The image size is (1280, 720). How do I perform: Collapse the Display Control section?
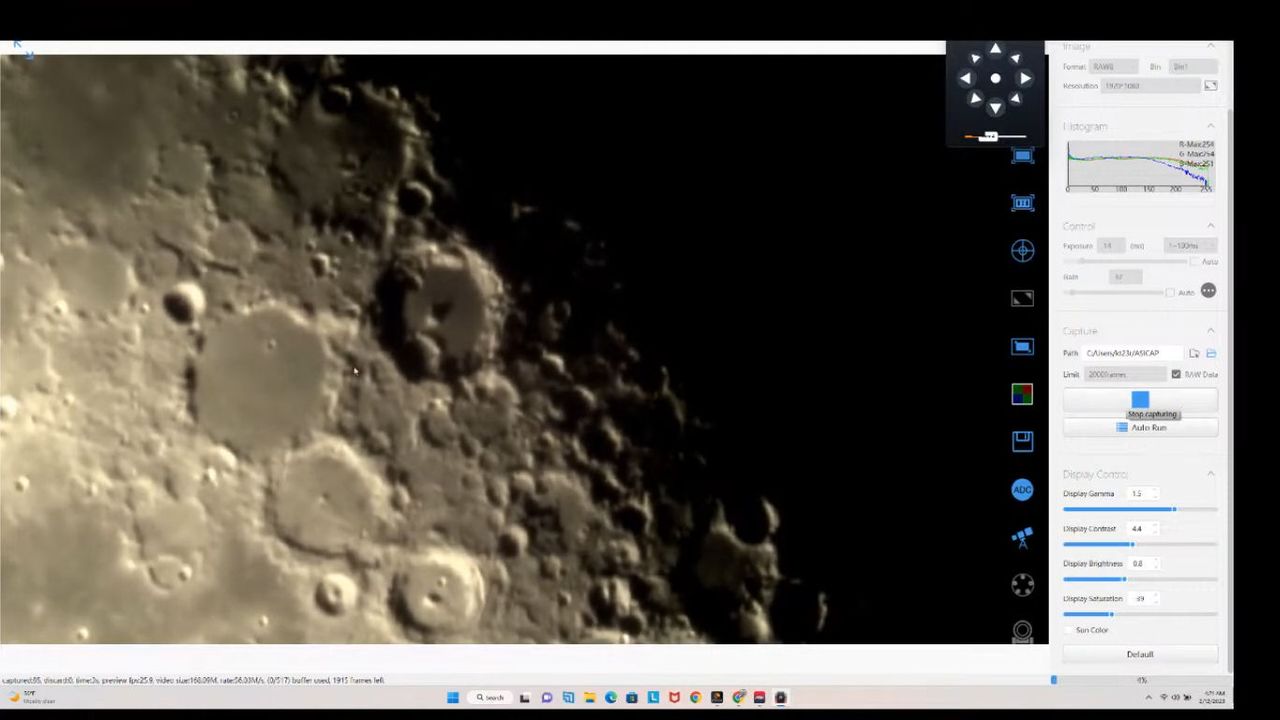pos(1211,474)
